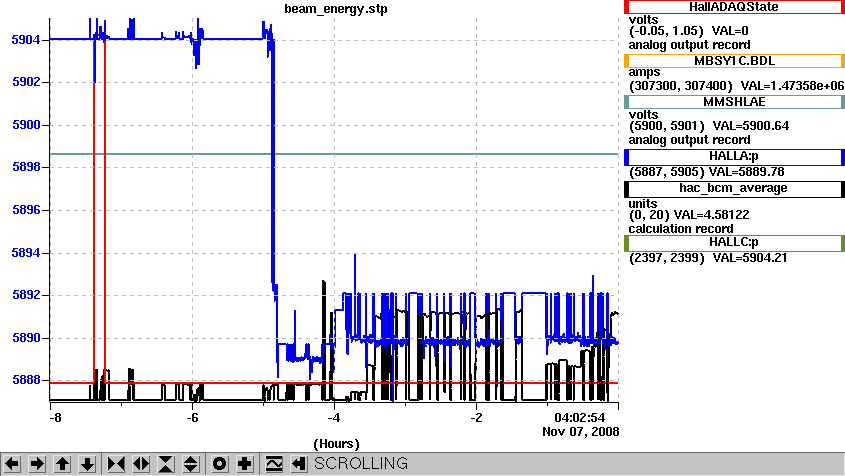Pan the graph right with the right arrow
The height and width of the screenshot is (476, 845).
point(37,464)
